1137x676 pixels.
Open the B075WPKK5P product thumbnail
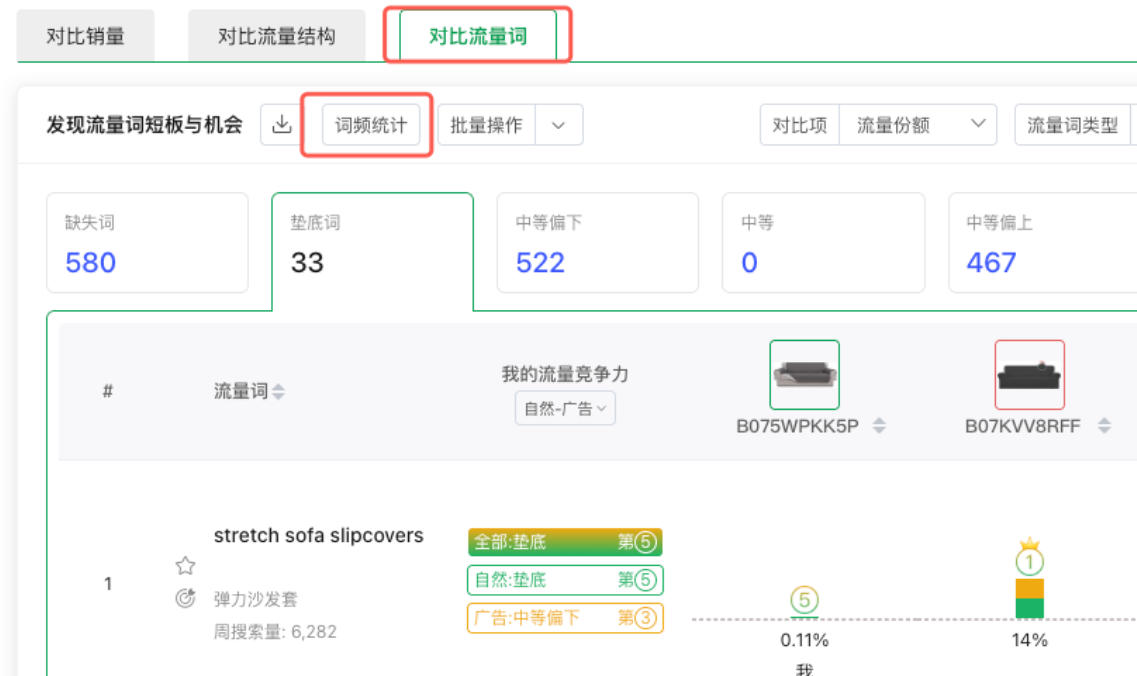pyautogui.click(x=804, y=375)
